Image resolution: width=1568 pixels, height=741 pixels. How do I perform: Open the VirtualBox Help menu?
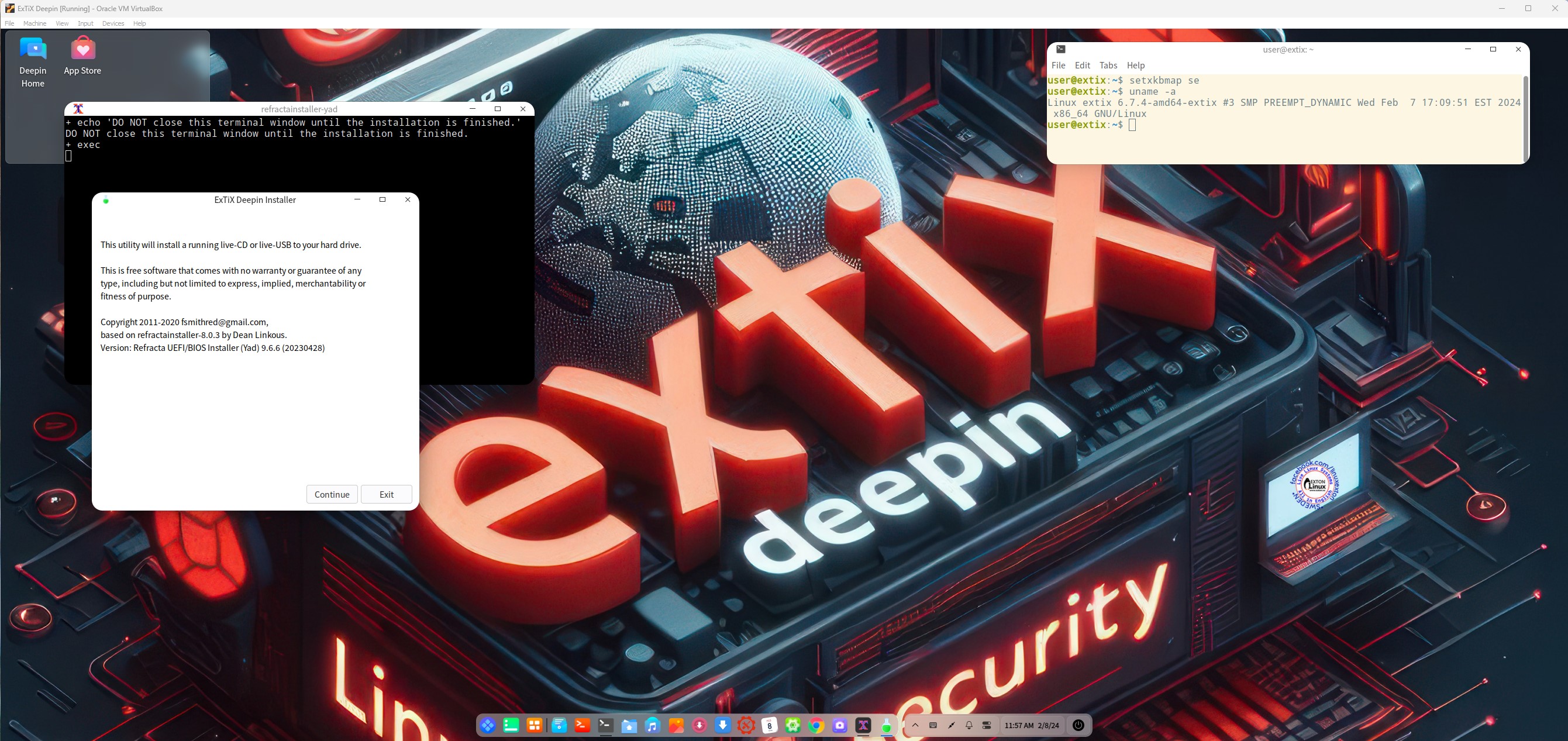(x=139, y=23)
